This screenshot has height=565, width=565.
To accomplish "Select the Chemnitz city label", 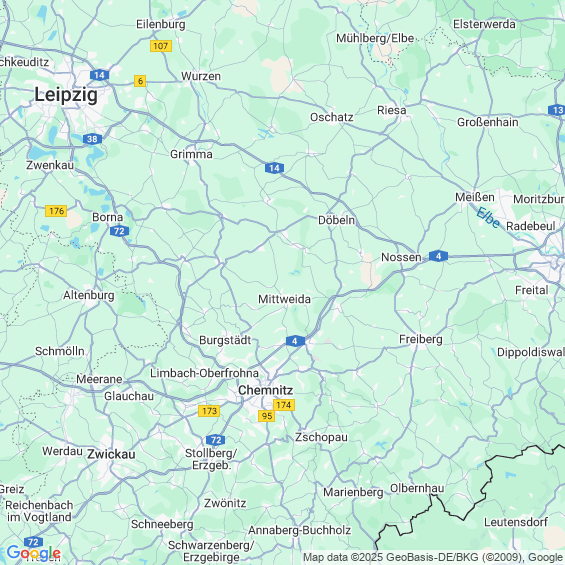I will 266,390.
